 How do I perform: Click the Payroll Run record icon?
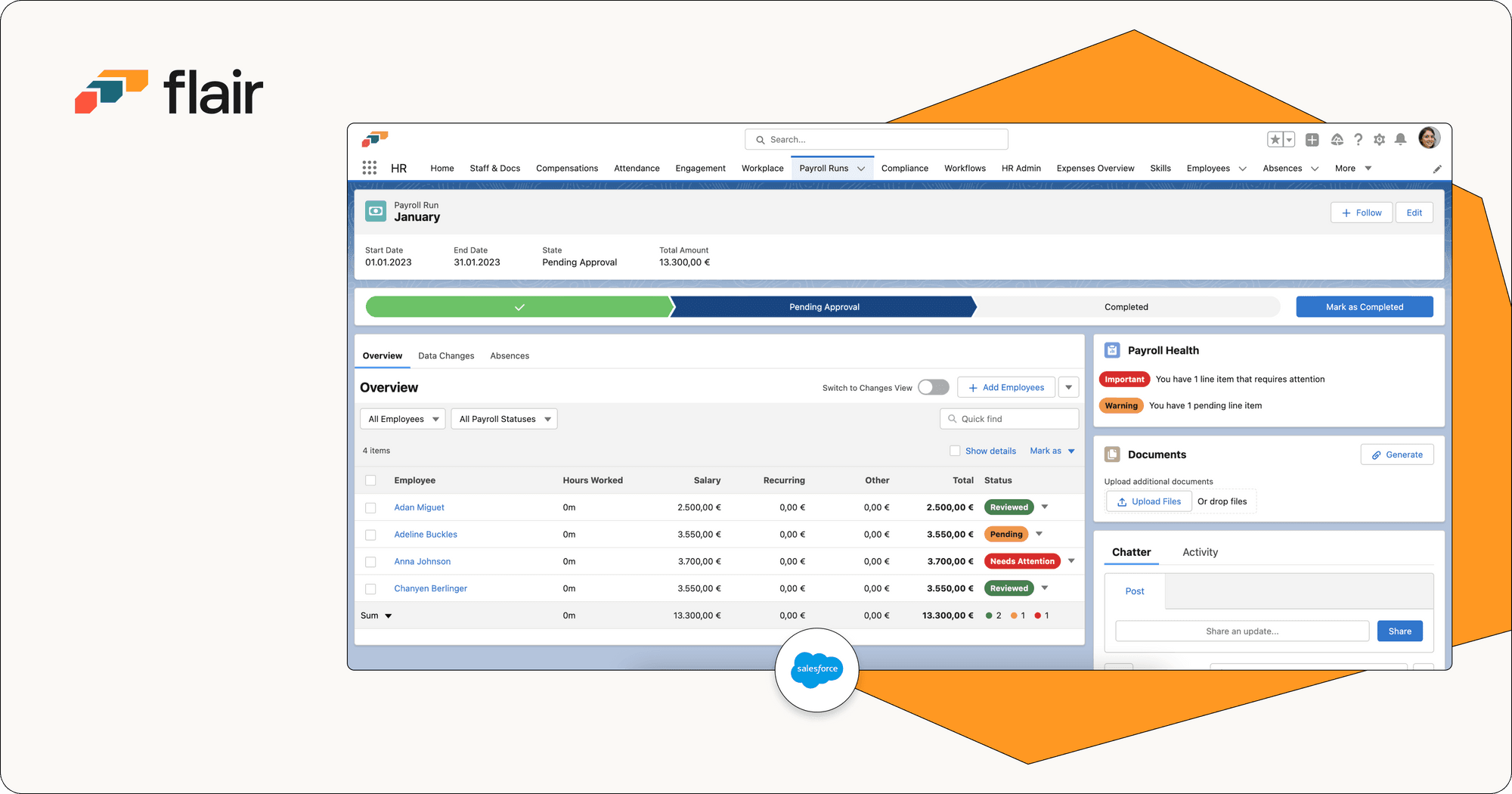(x=376, y=211)
